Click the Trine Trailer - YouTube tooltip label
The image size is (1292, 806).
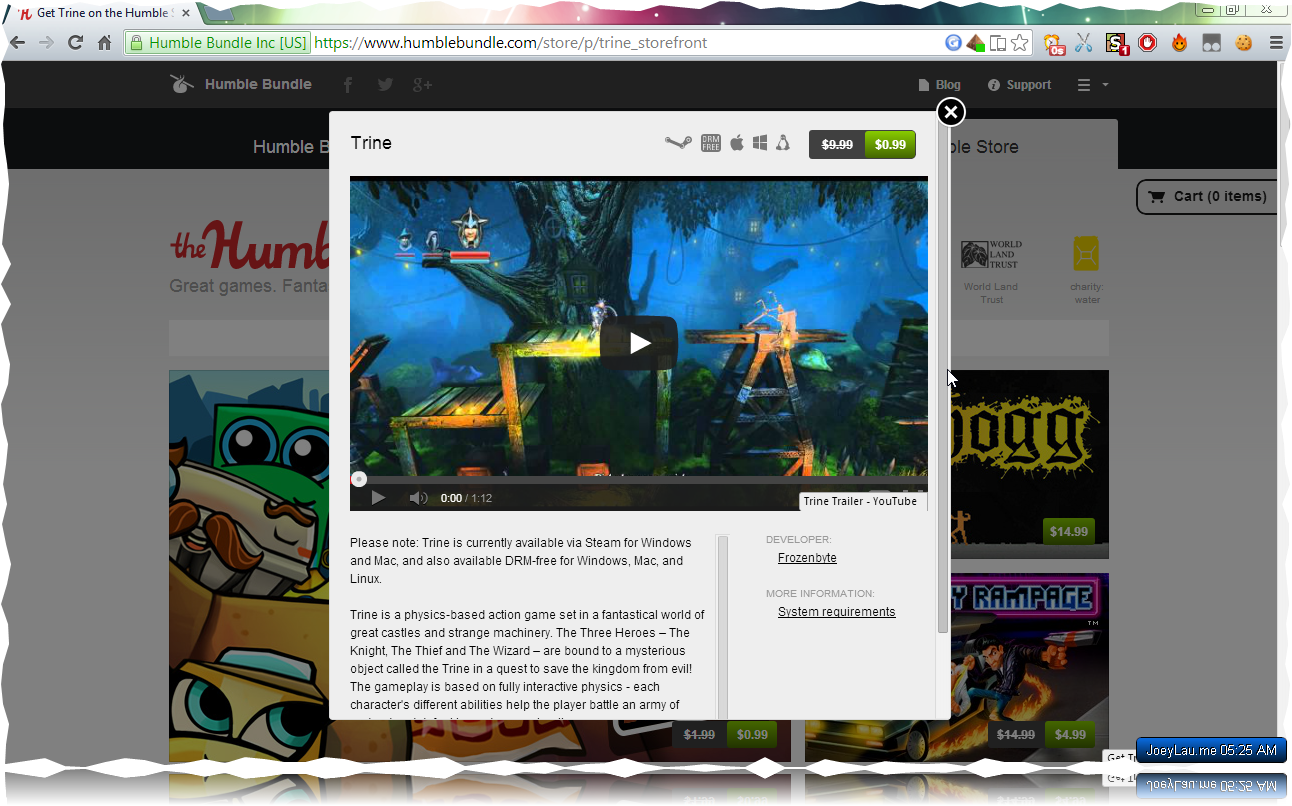click(860, 501)
